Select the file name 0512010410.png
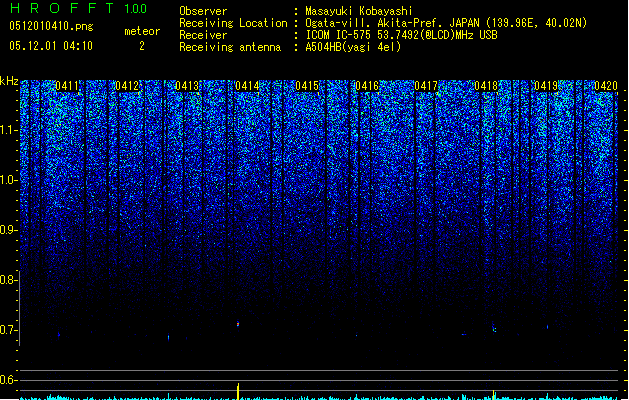The height and width of the screenshot is (400, 629). (x=51, y=27)
